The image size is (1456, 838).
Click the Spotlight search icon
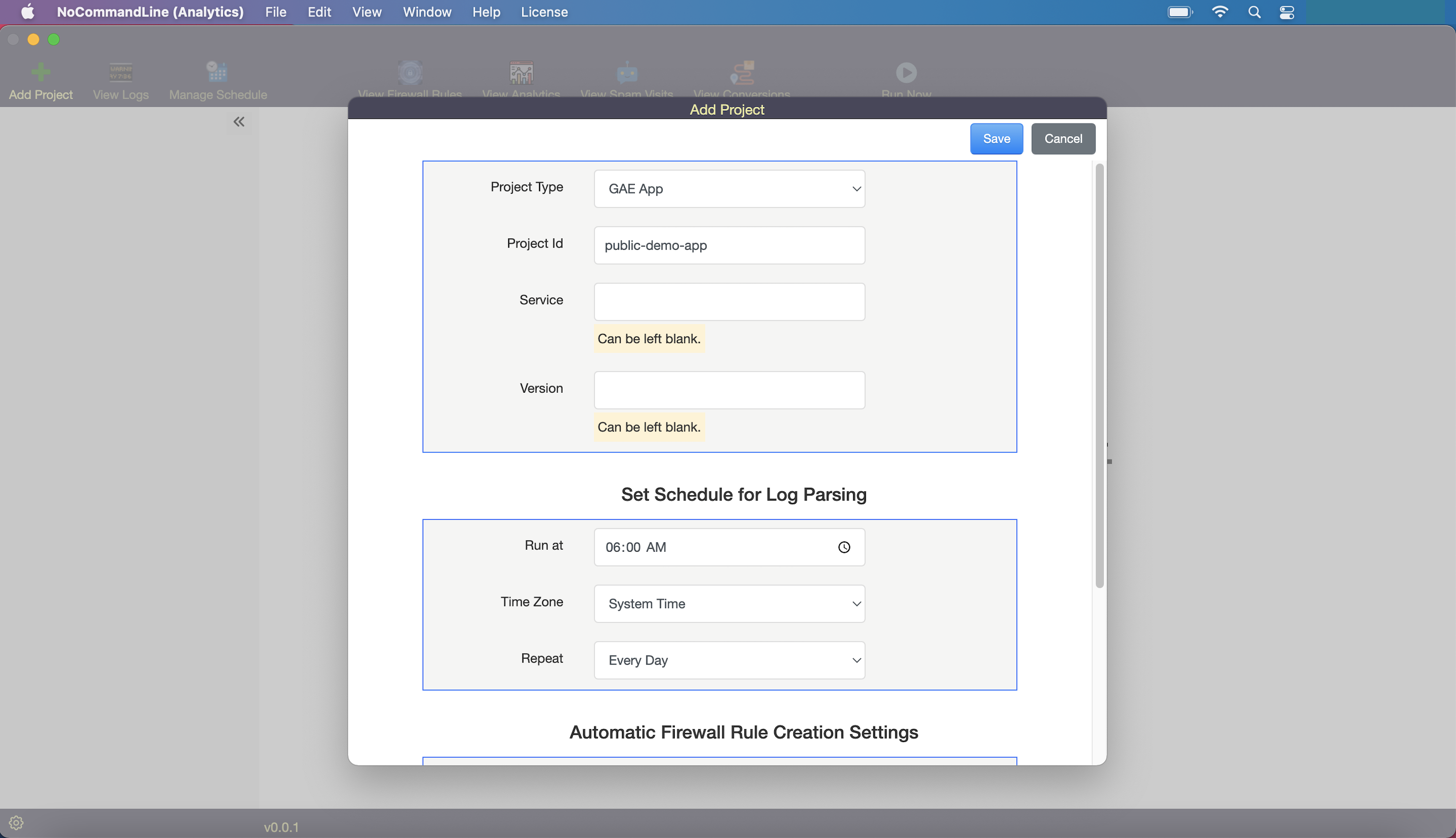tap(1255, 12)
